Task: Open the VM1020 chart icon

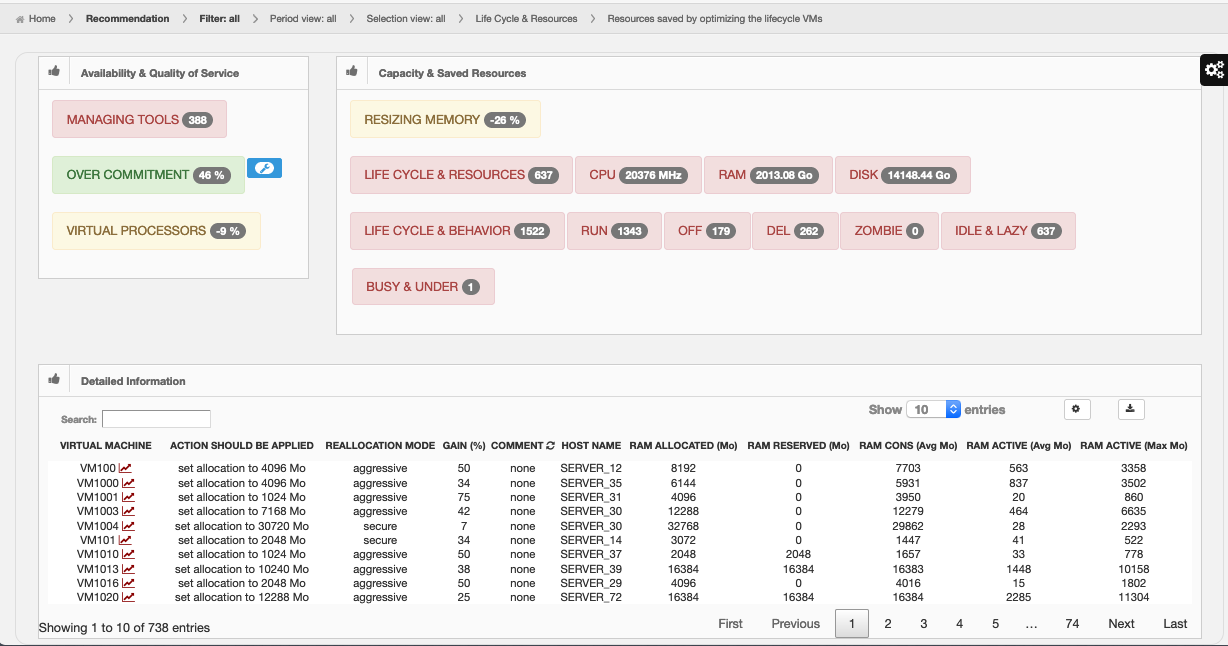Action: click(128, 597)
